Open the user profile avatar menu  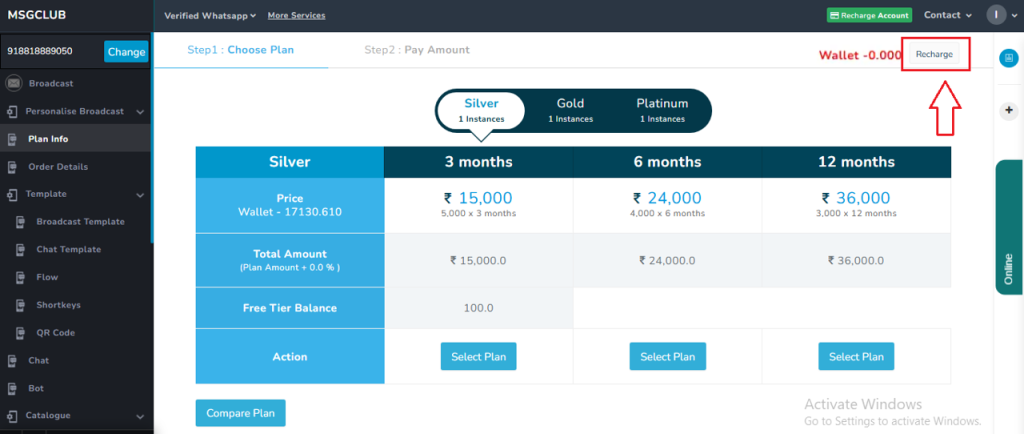[996, 15]
